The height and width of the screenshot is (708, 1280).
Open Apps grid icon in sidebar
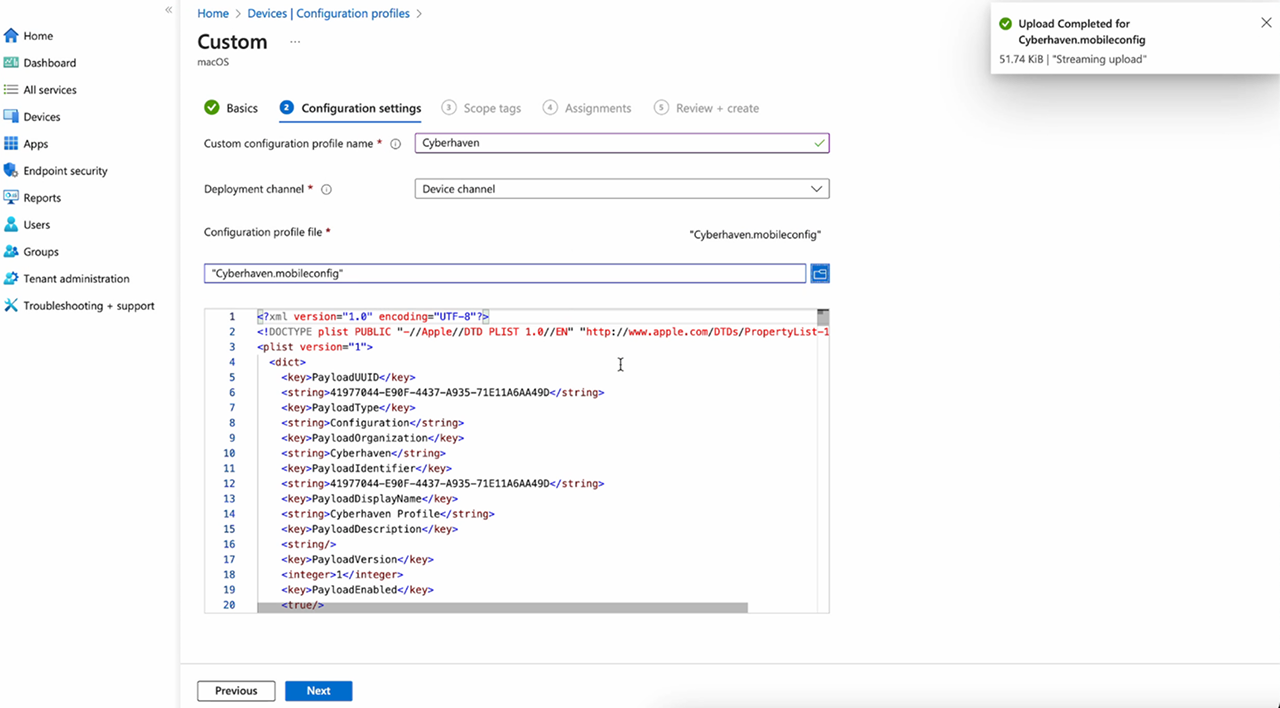[11, 144]
